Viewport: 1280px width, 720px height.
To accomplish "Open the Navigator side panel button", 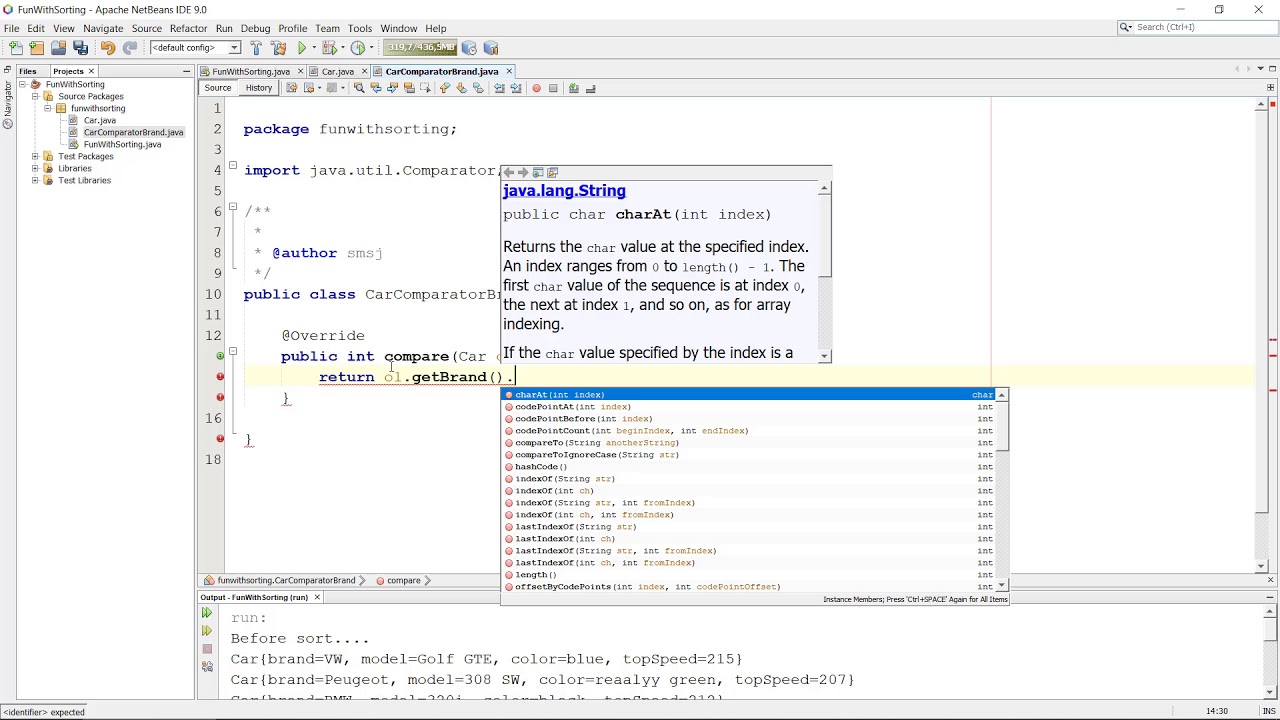I will 7,104.
